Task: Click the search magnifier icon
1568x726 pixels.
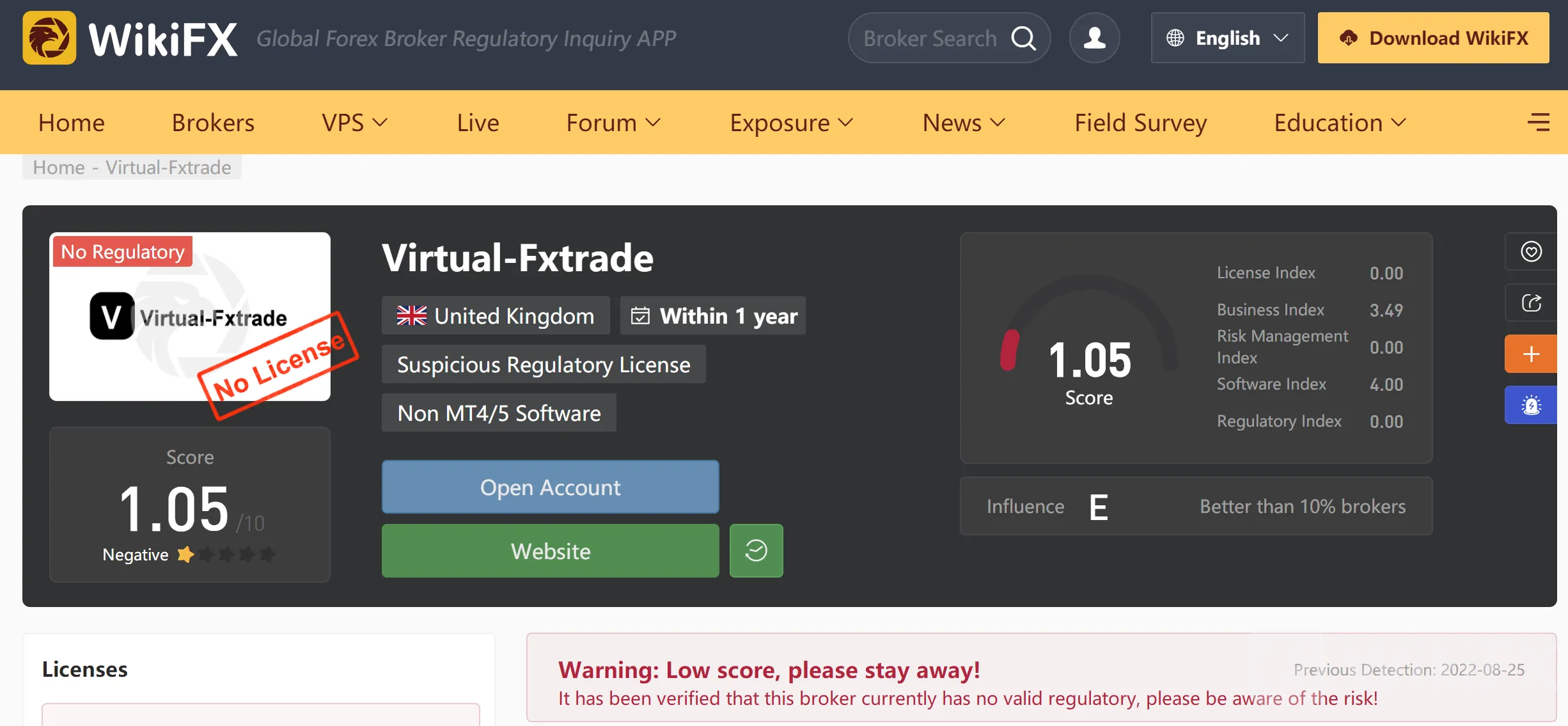Action: pyautogui.click(x=1023, y=38)
